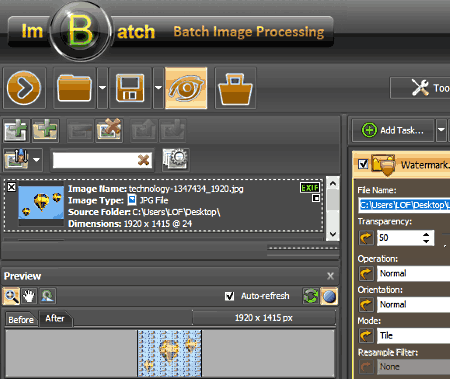The width and height of the screenshot is (450, 379).
Task: Click the image list scroll down arrow
Action: [x=333, y=234]
